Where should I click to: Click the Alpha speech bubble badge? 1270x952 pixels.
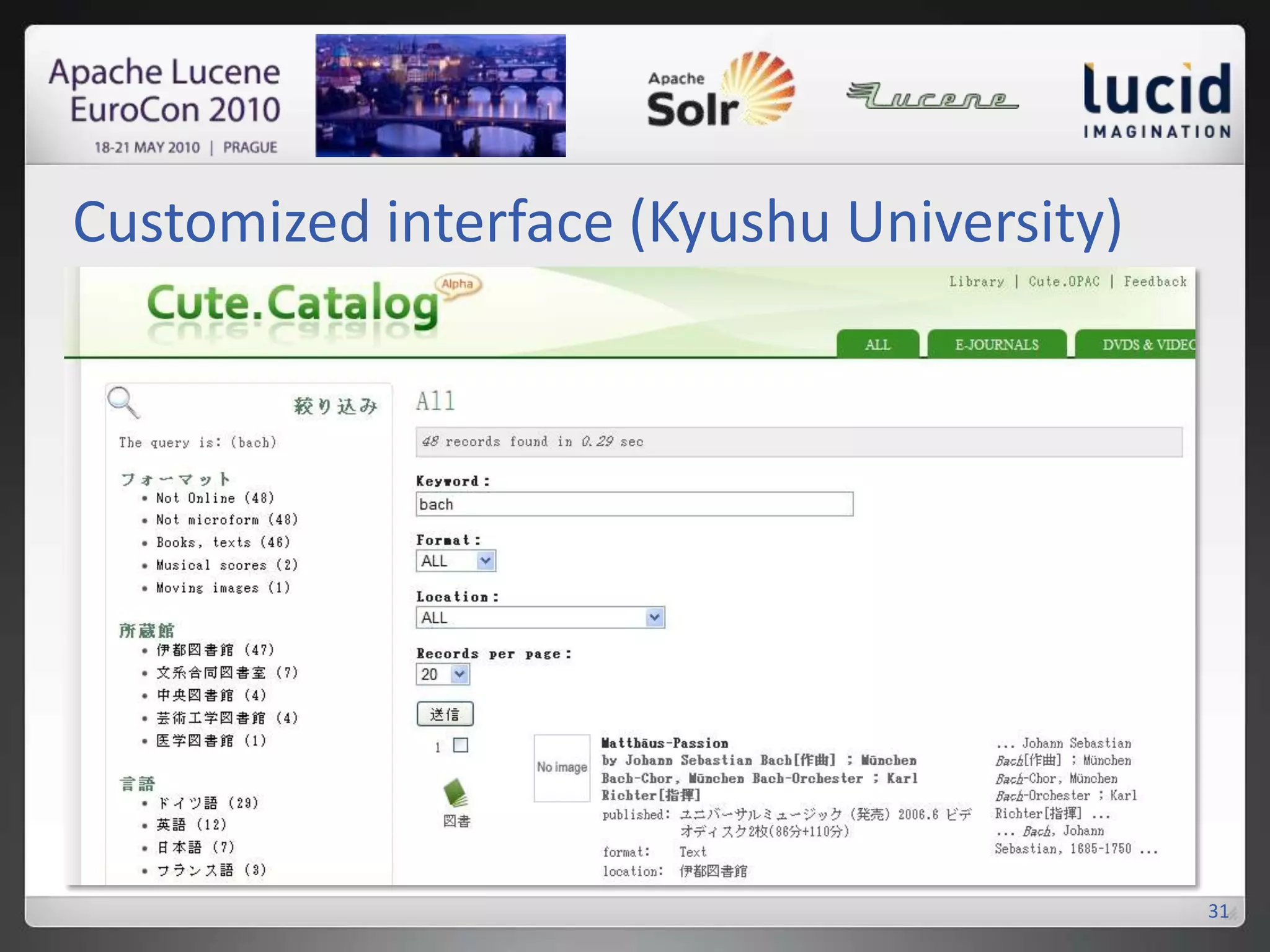pos(458,286)
